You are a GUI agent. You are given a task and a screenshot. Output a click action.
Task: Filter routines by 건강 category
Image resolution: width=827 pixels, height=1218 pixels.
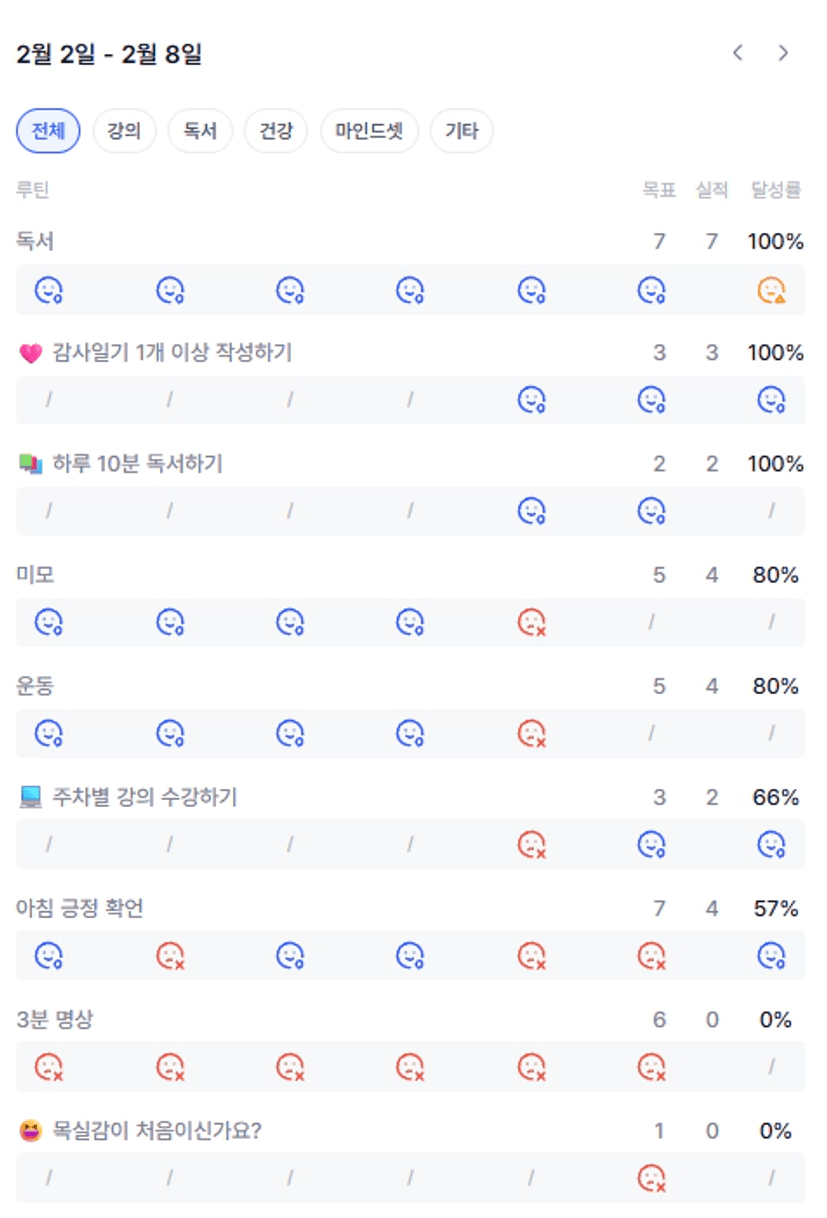(276, 131)
